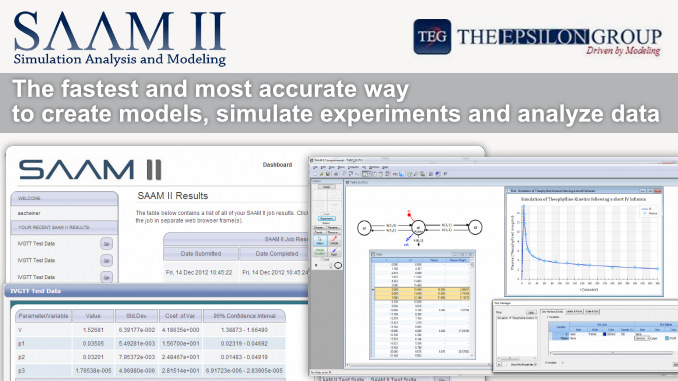
Task: Choose the blue Input tool in the toolbox
Action: click(x=334, y=252)
